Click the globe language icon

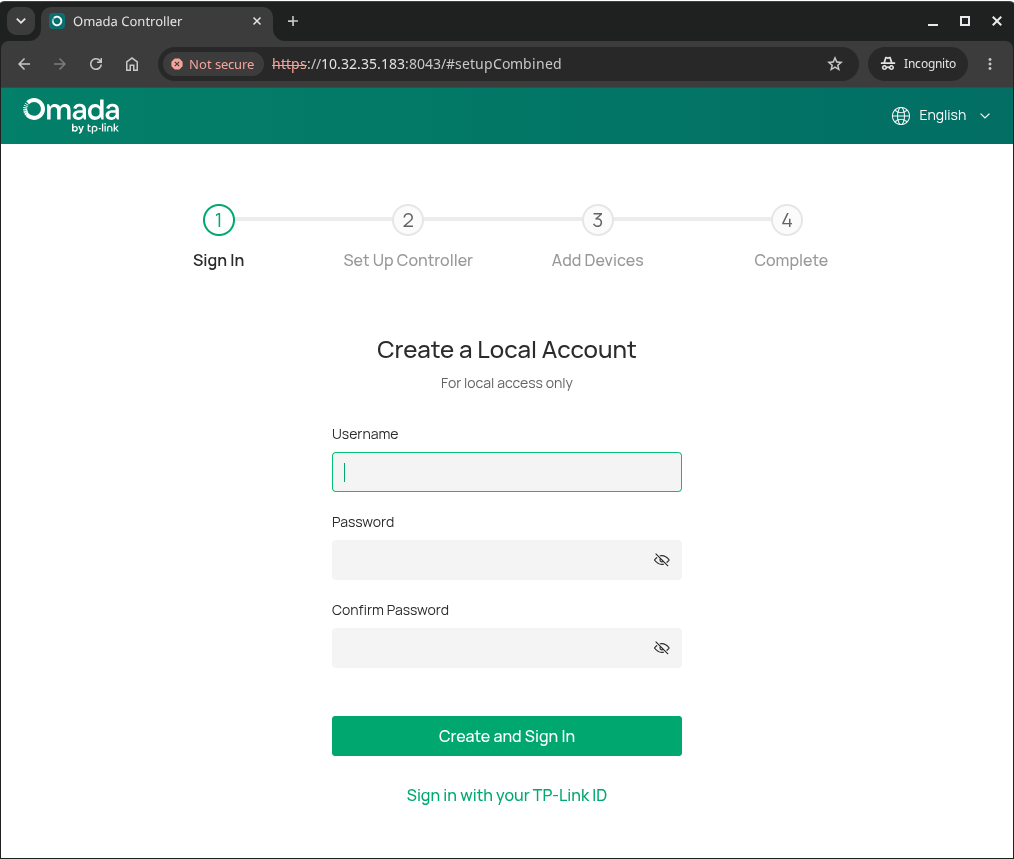[900, 116]
